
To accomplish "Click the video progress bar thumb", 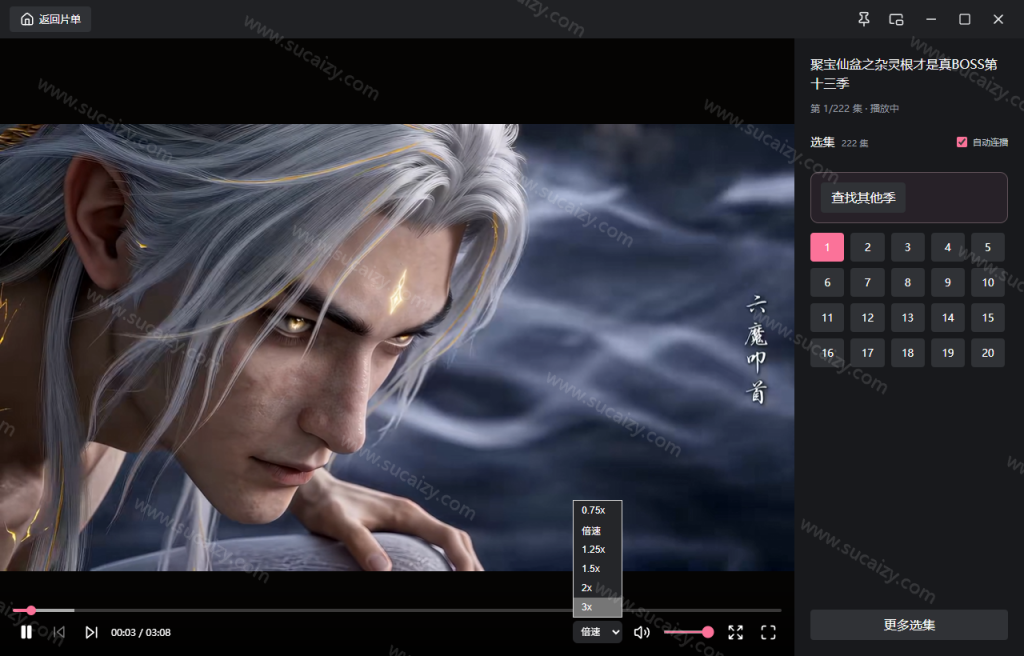I will click(x=31, y=610).
